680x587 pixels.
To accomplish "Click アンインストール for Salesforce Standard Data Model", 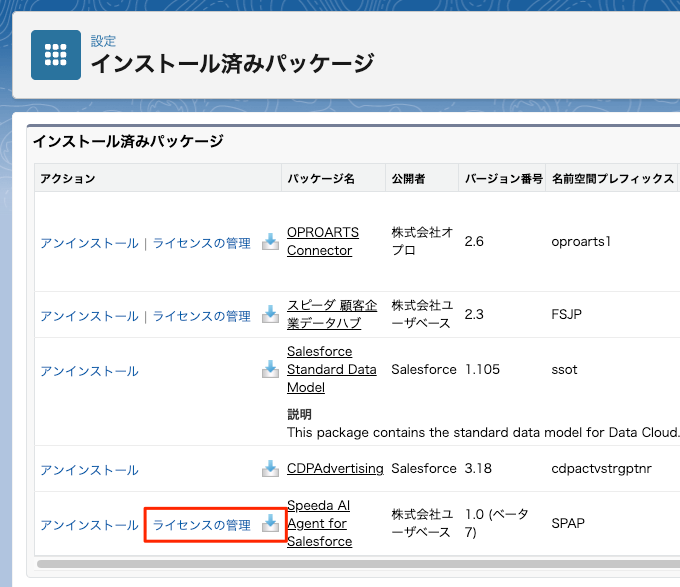I will click(x=89, y=371).
